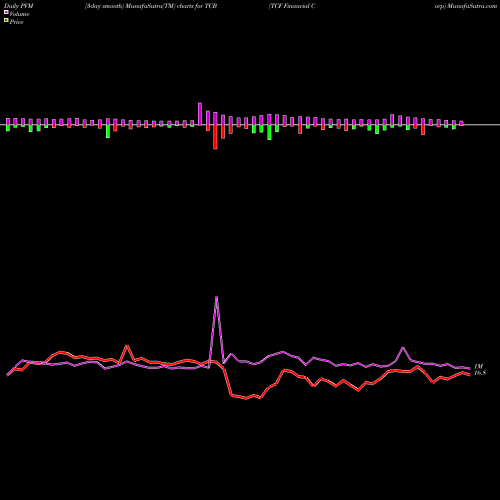The image size is (500, 500).
Task: Click the 'orp) MunafaSutra.com' text at top right
Action: (466, 6)
